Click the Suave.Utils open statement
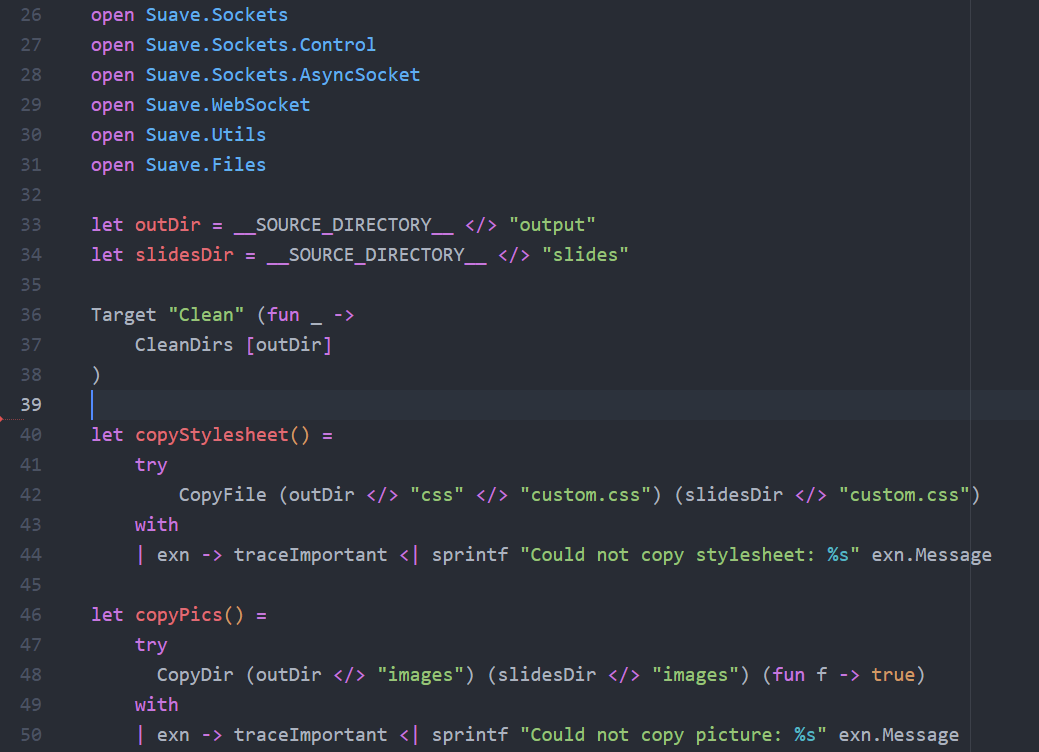This screenshot has width=1039, height=752. tap(205, 135)
